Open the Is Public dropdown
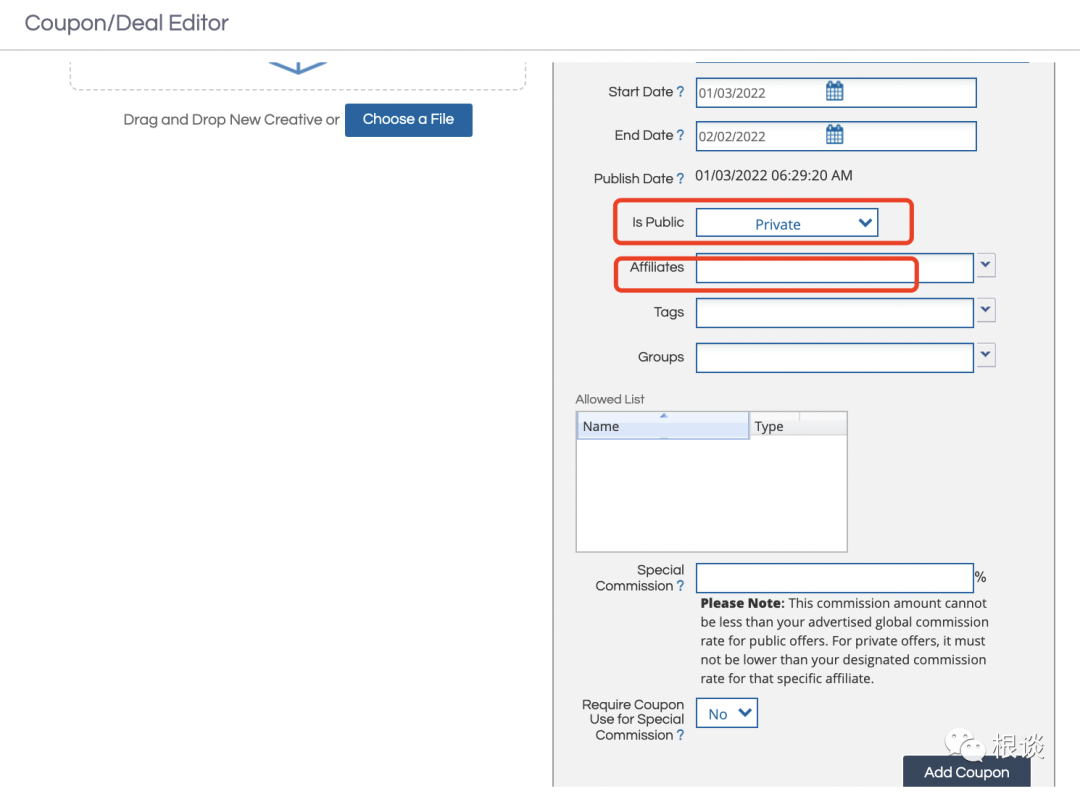The height and width of the screenshot is (794, 1080). (786, 224)
